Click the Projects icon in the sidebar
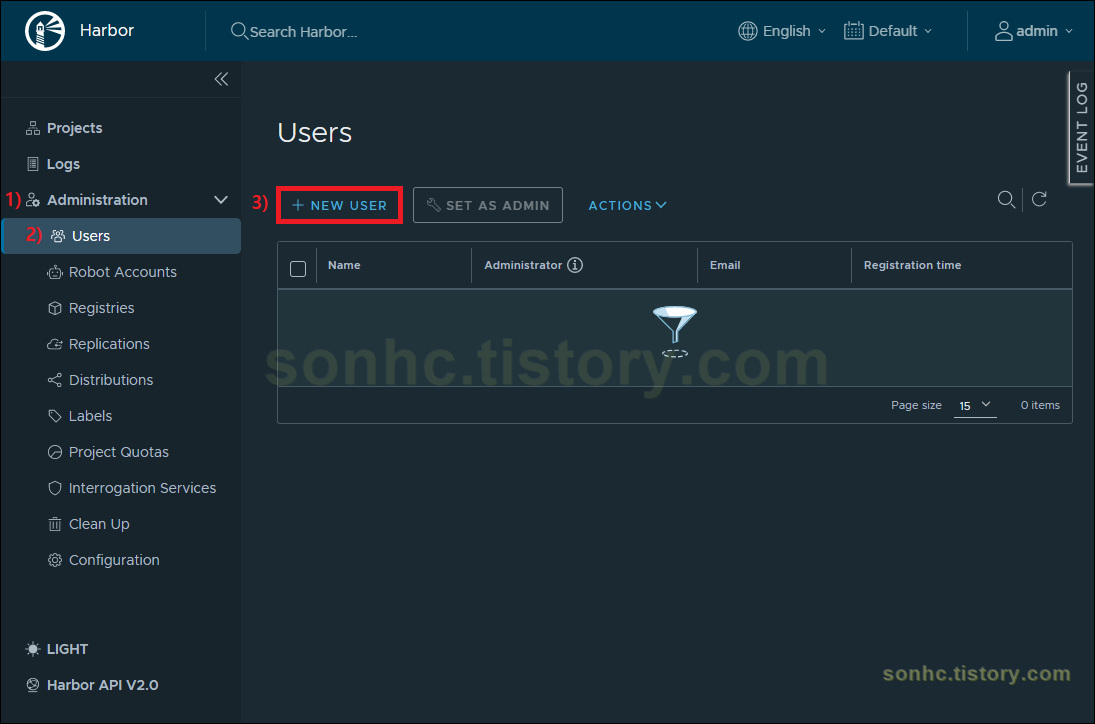Viewport: 1095px width, 724px height. click(33, 128)
